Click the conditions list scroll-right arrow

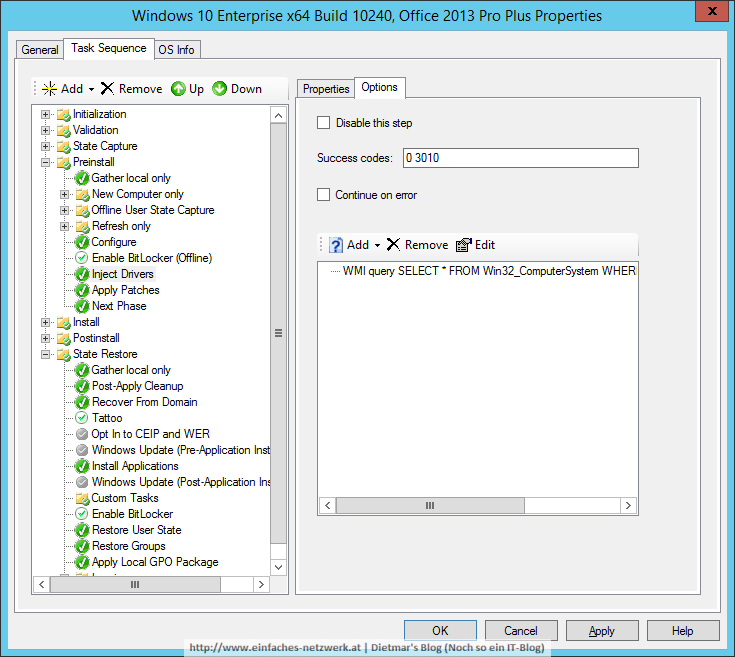(x=628, y=505)
